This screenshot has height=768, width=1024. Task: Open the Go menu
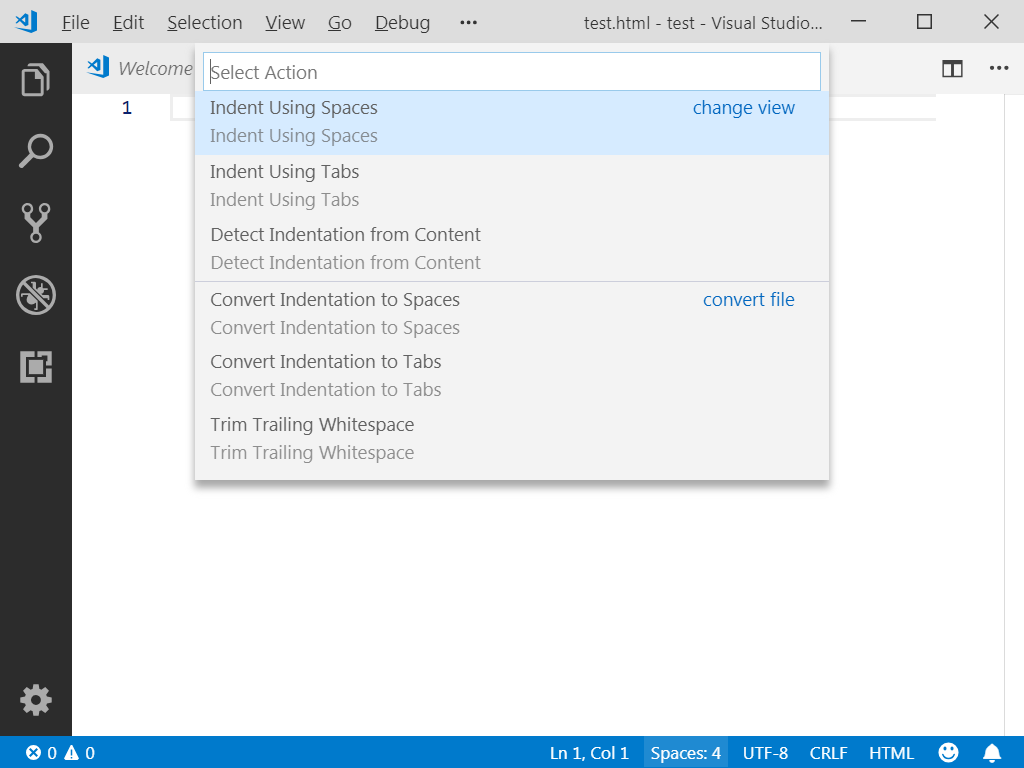340,22
